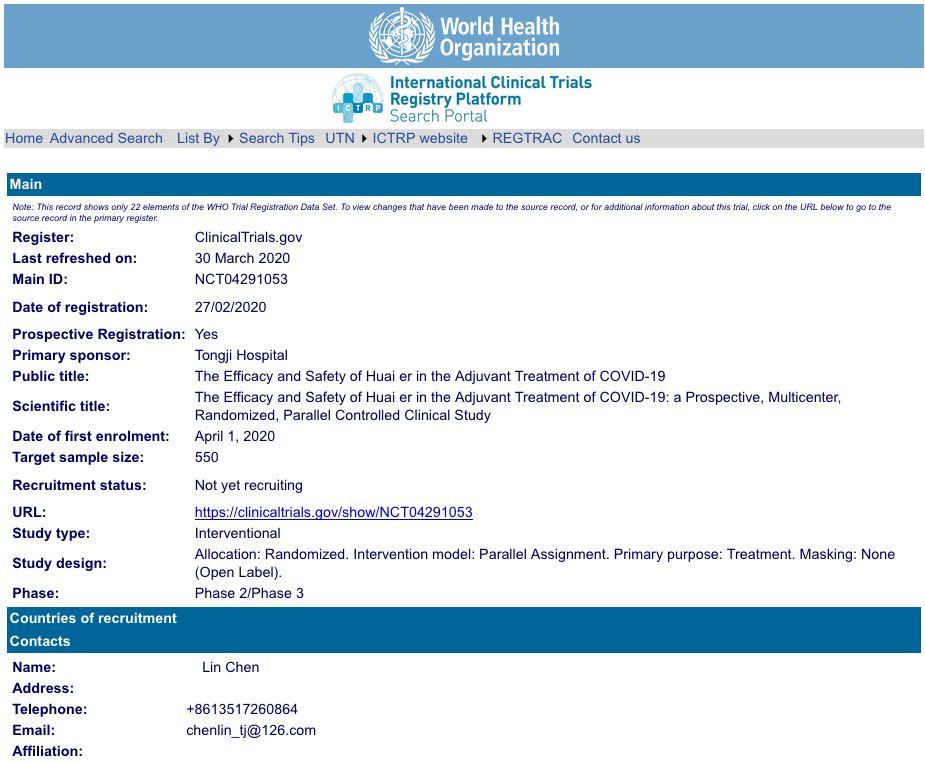Viewport: 925px width, 762px height.
Task: Open the Home menu item
Action: point(24,138)
